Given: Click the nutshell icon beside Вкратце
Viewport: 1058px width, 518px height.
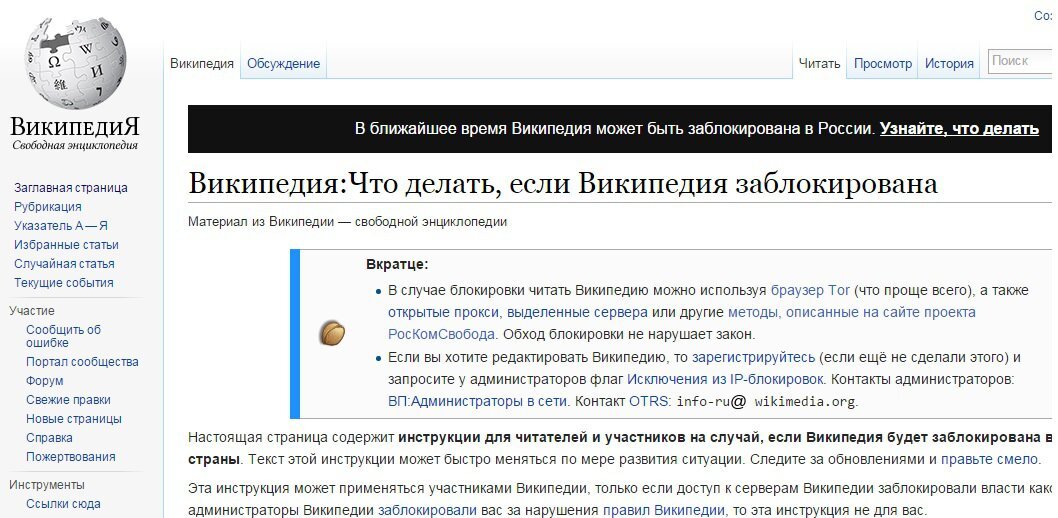Looking at the screenshot, I should (332, 333).
